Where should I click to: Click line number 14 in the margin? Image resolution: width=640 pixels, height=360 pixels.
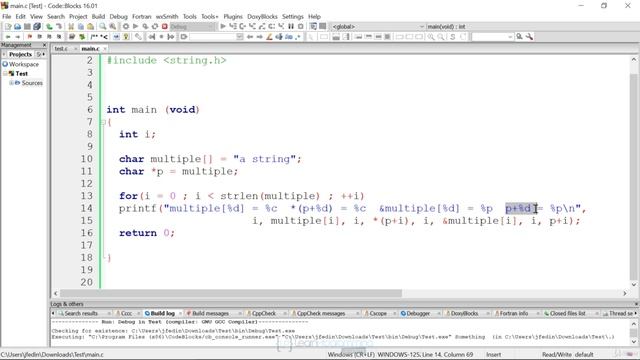pyautogui.click(x=87, y=208)
